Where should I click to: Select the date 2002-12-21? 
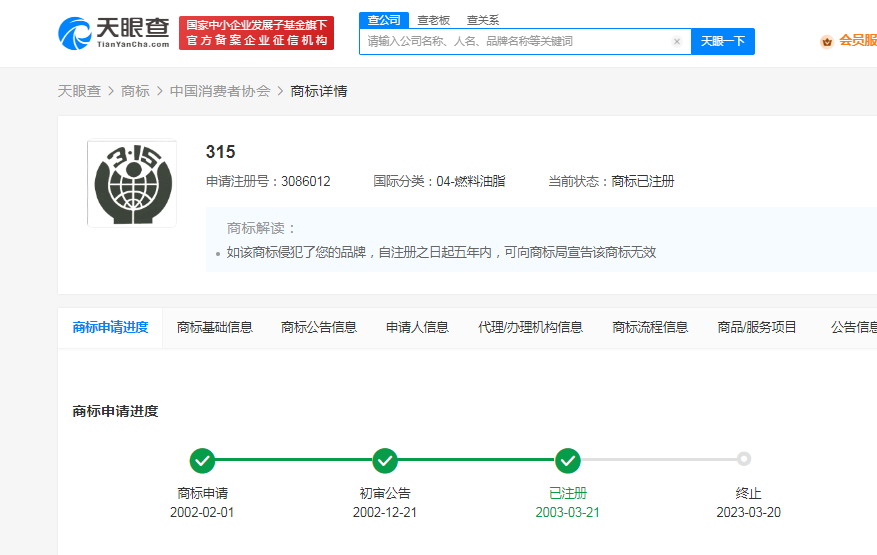[385, 512]
